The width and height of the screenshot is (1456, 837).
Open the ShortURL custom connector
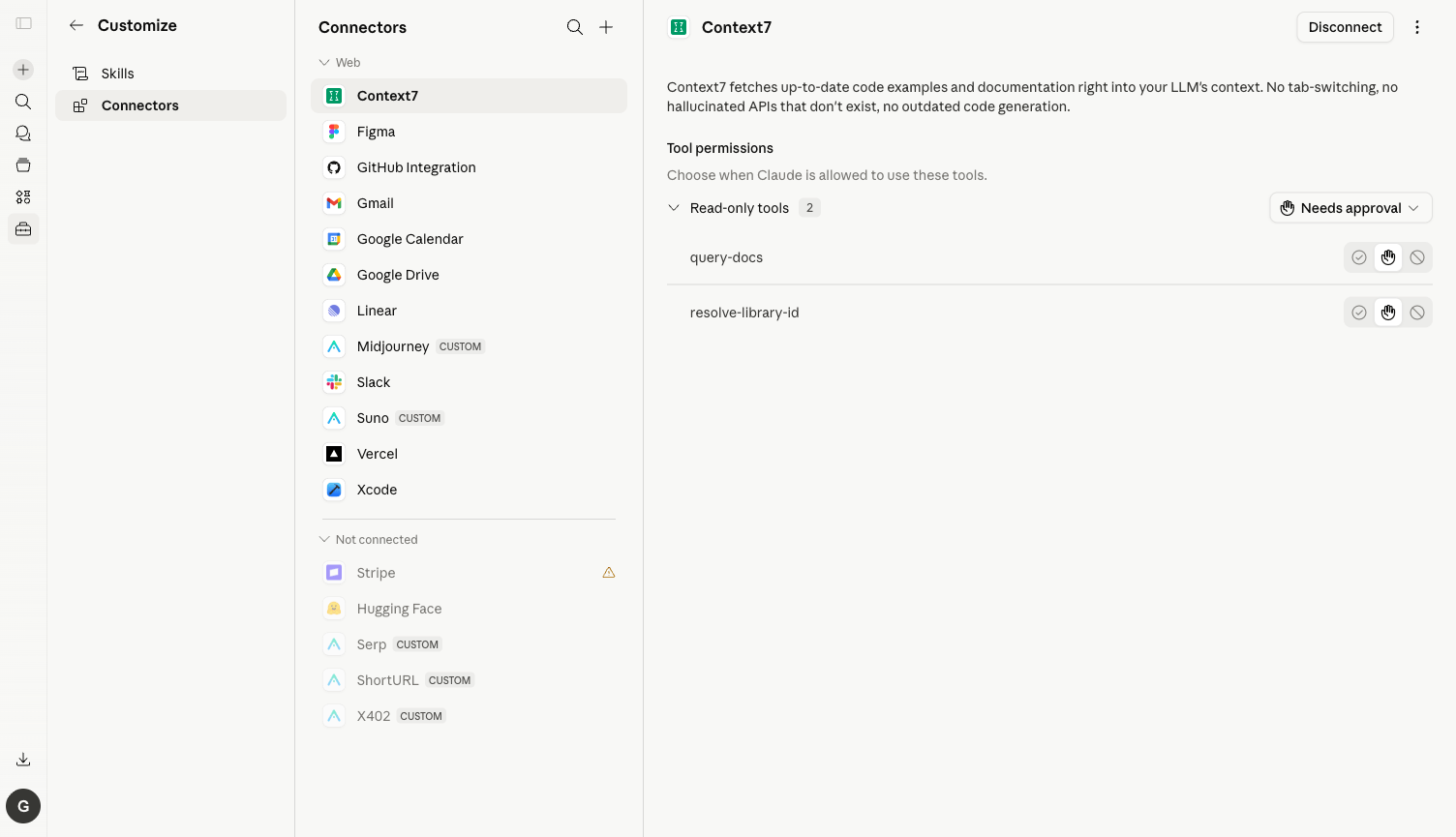tap(469, 680)
